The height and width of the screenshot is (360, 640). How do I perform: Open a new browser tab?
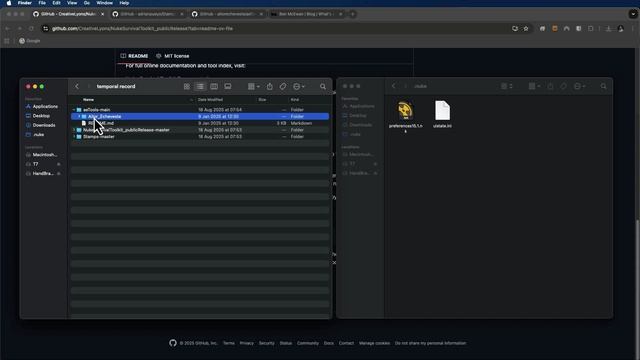[x=353, y=14]
